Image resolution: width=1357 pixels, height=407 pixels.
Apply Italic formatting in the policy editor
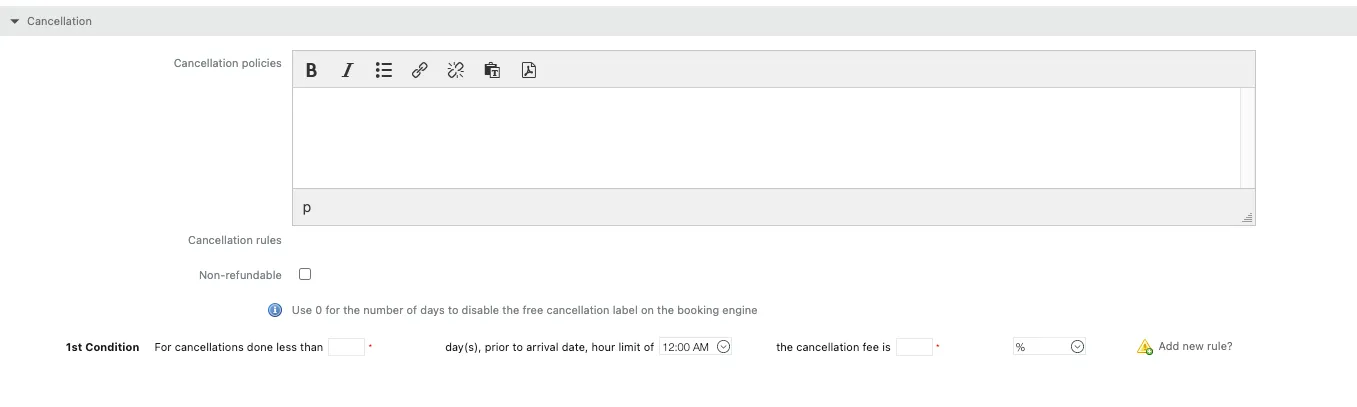[347, 70]
